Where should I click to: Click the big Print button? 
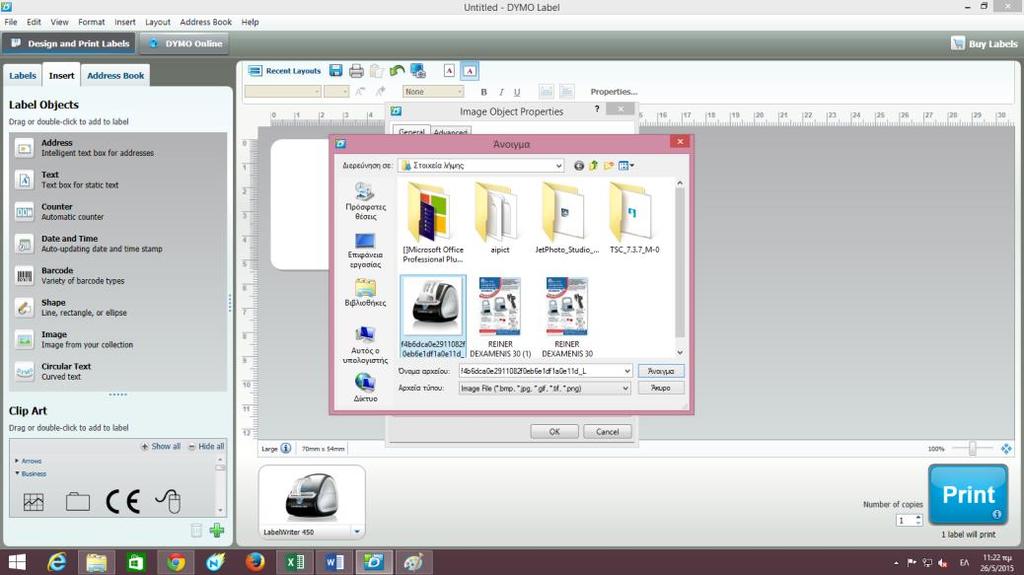(x=968, y=495)
